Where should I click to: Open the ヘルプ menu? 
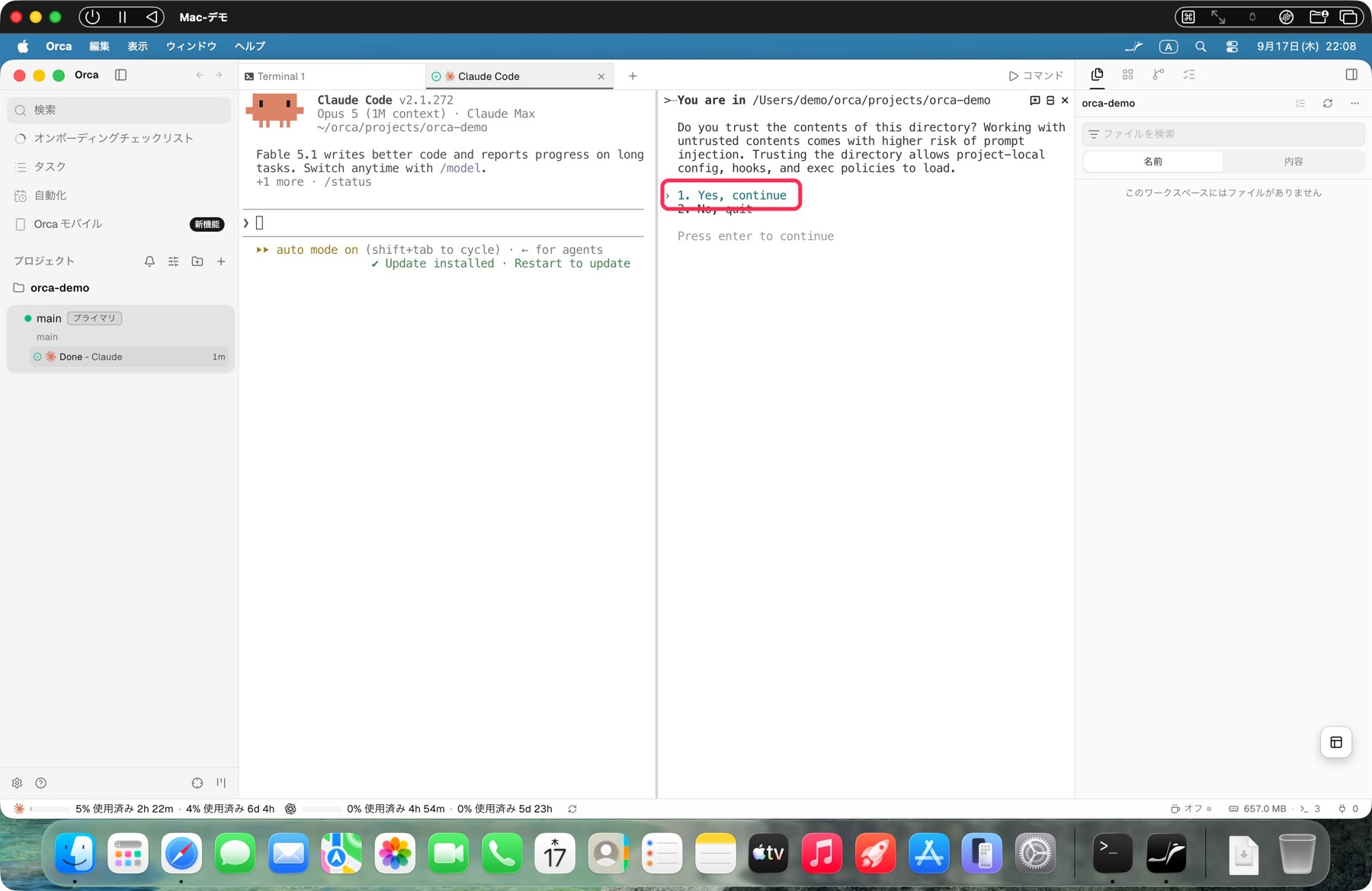click(250, 46)
